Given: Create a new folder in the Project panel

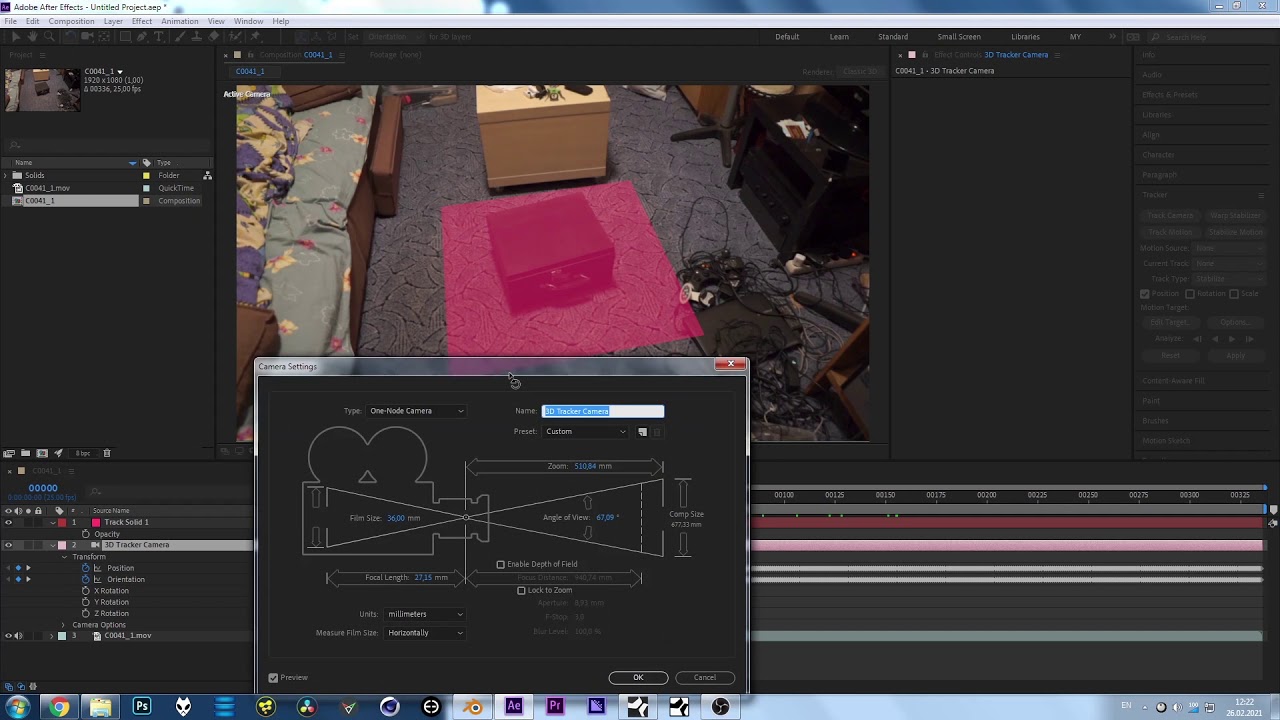Looking at the screenshot, I should point(25,453).
